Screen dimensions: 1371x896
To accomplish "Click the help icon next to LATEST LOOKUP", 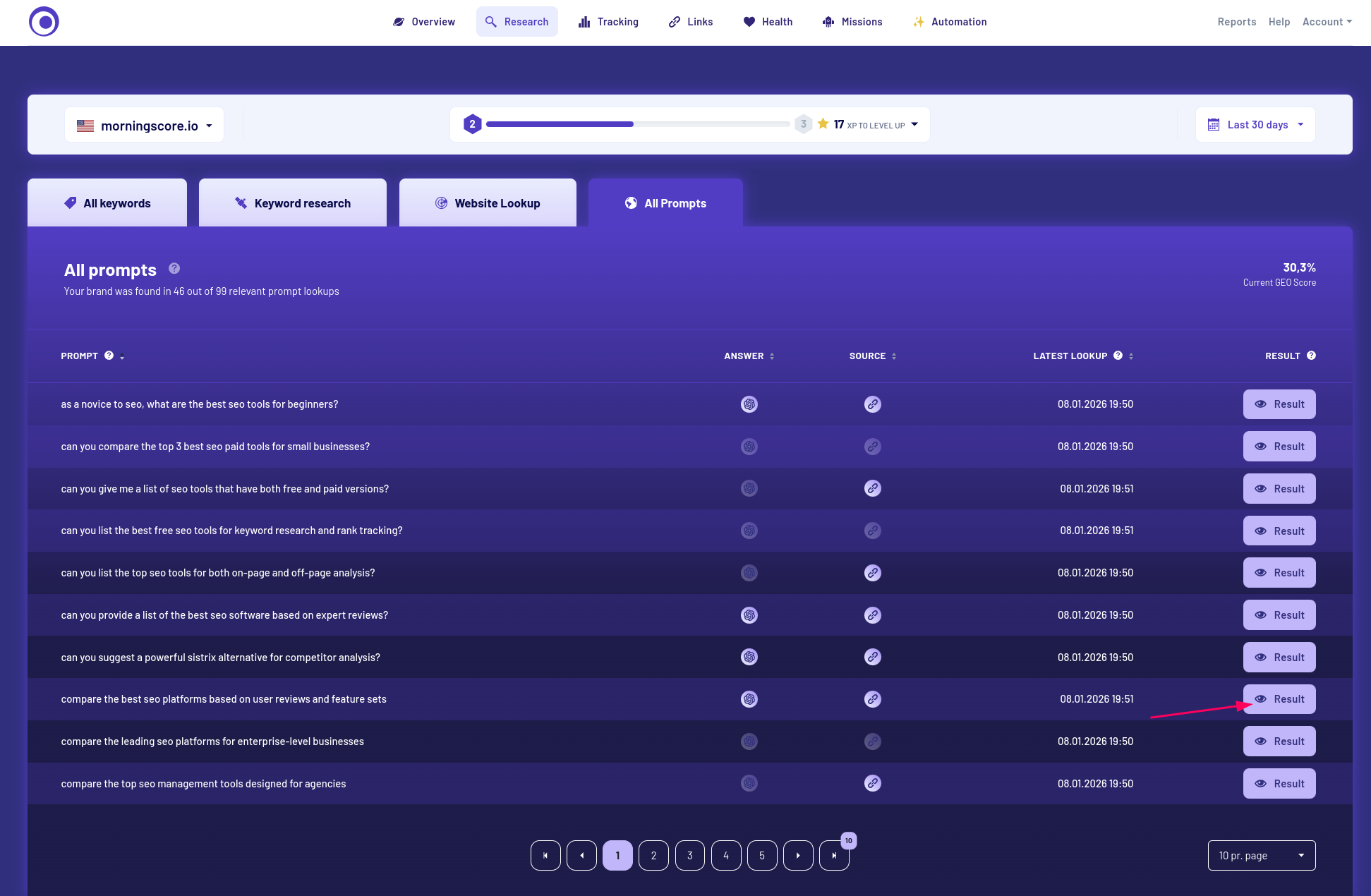I will click(1118, 356).
